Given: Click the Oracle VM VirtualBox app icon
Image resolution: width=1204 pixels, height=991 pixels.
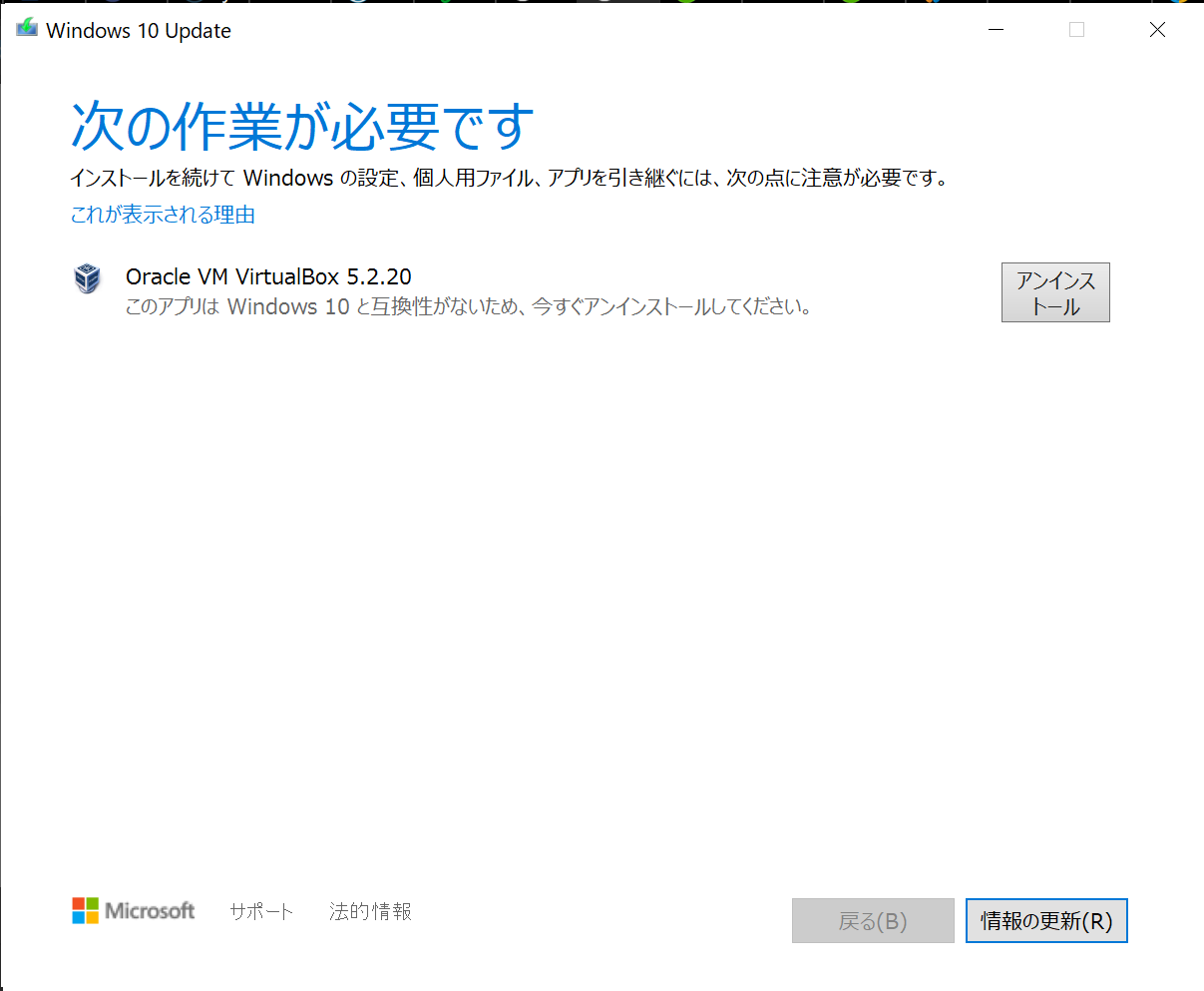Looking at the screenshot, I should [x=88, y=278].
